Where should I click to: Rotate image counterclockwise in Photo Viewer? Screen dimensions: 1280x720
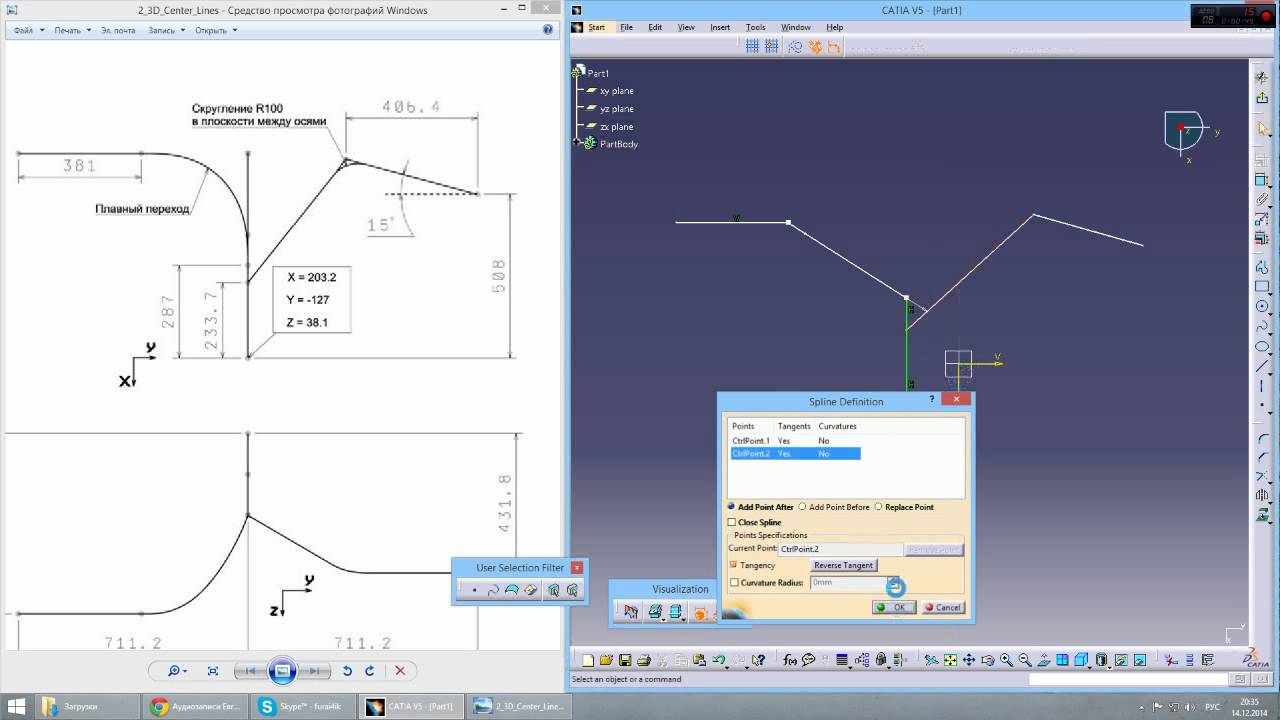point(347,671)
